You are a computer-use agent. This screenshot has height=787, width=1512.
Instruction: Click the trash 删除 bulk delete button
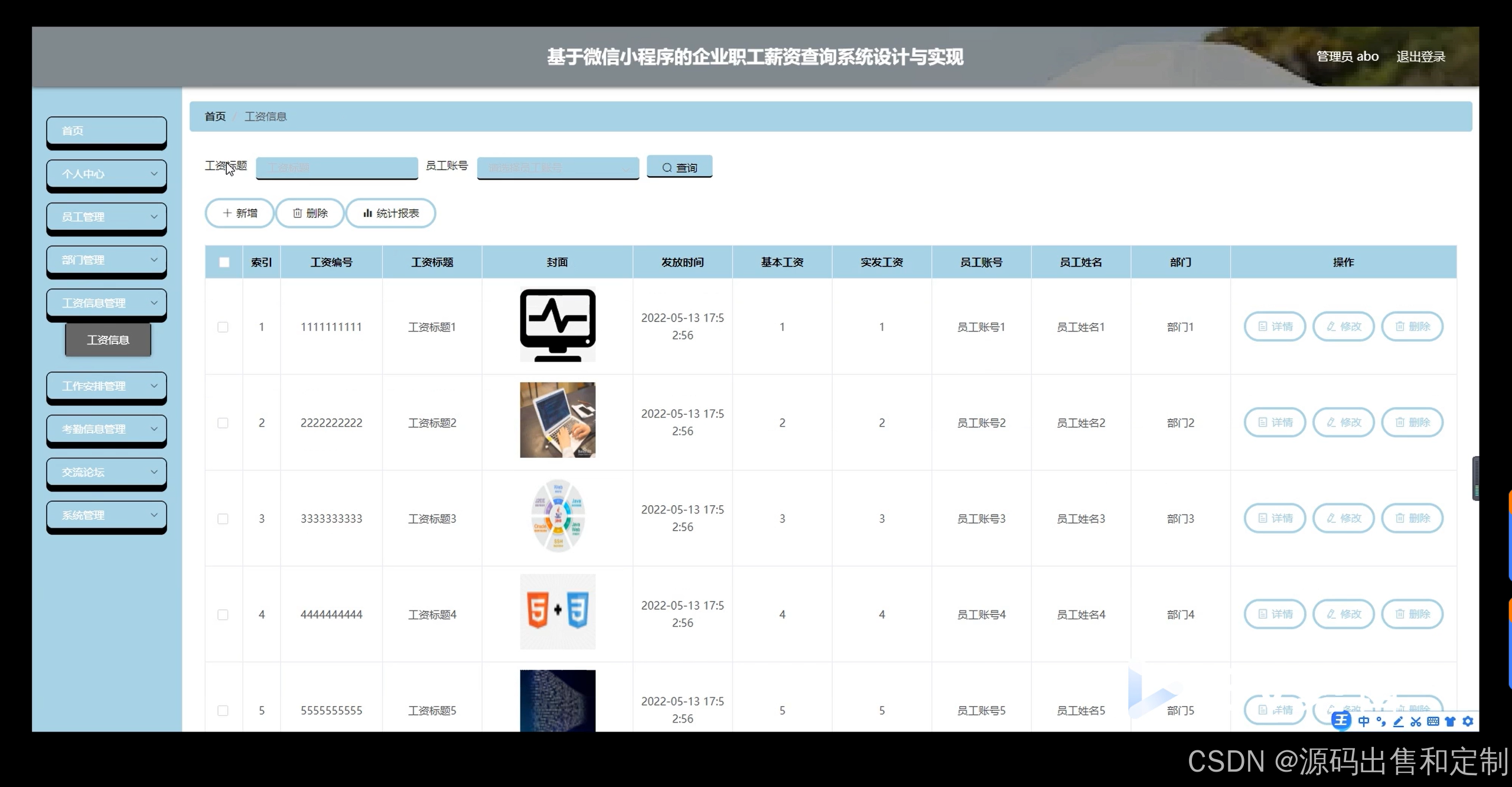310,213
